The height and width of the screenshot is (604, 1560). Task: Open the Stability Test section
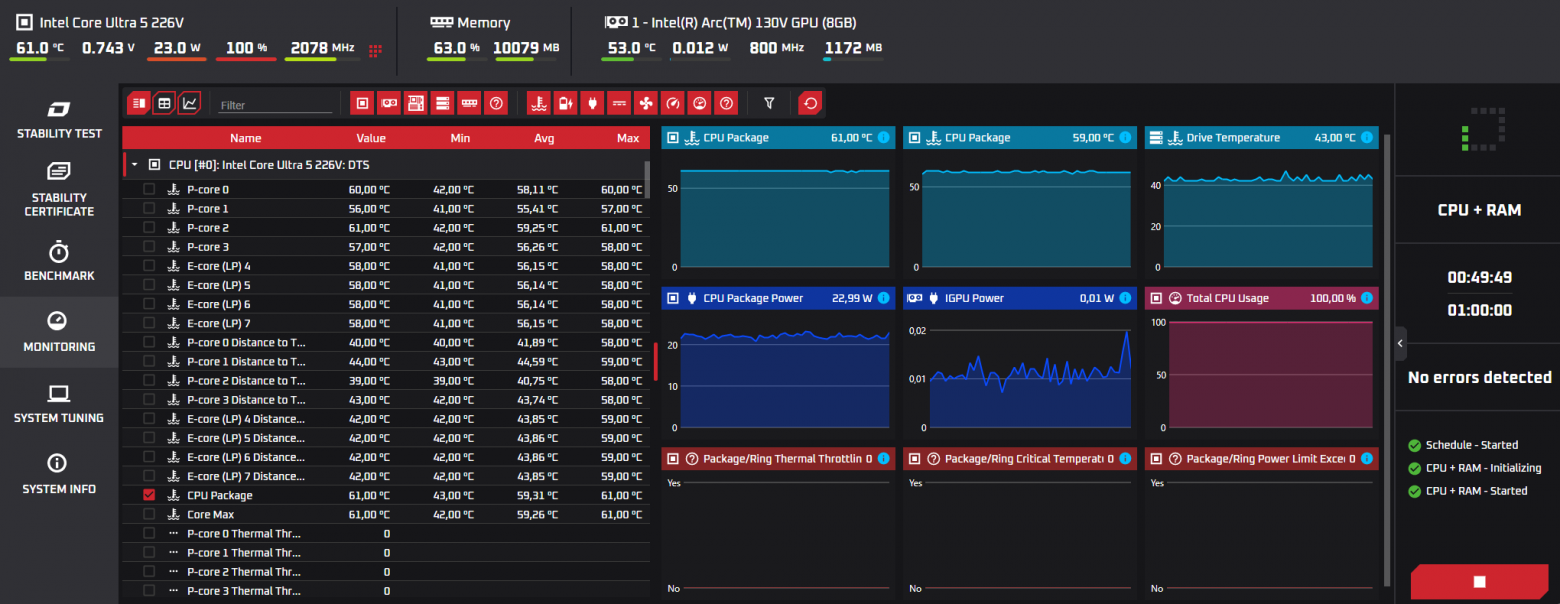coord(59,119)
